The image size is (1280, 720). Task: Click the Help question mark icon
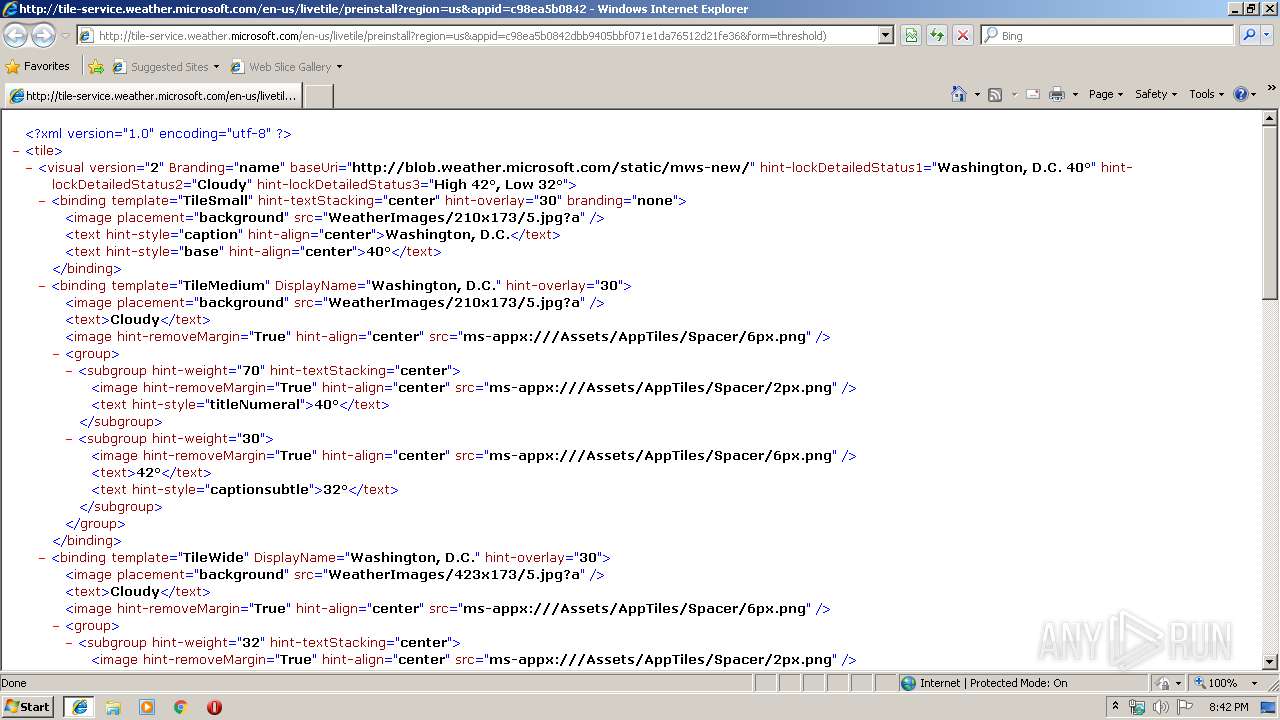[x=1240, y=94]
